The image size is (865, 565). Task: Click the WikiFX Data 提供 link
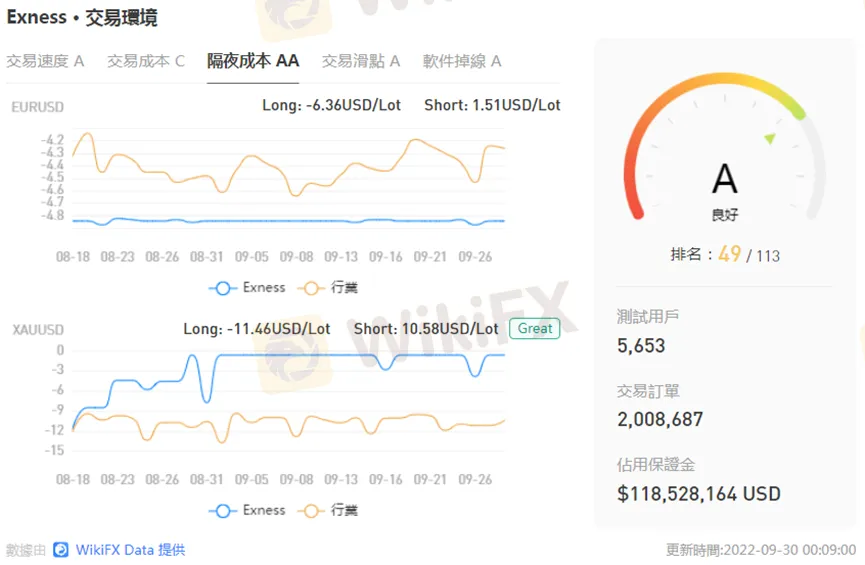(x=130, y=550)
